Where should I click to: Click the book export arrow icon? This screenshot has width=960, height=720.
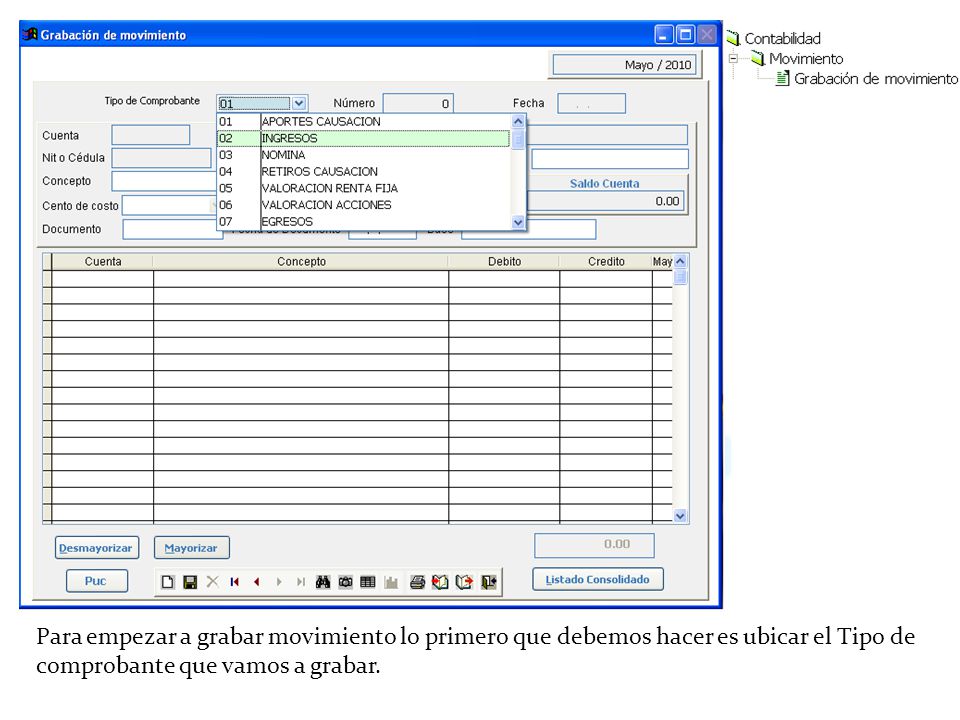[465, 582]
